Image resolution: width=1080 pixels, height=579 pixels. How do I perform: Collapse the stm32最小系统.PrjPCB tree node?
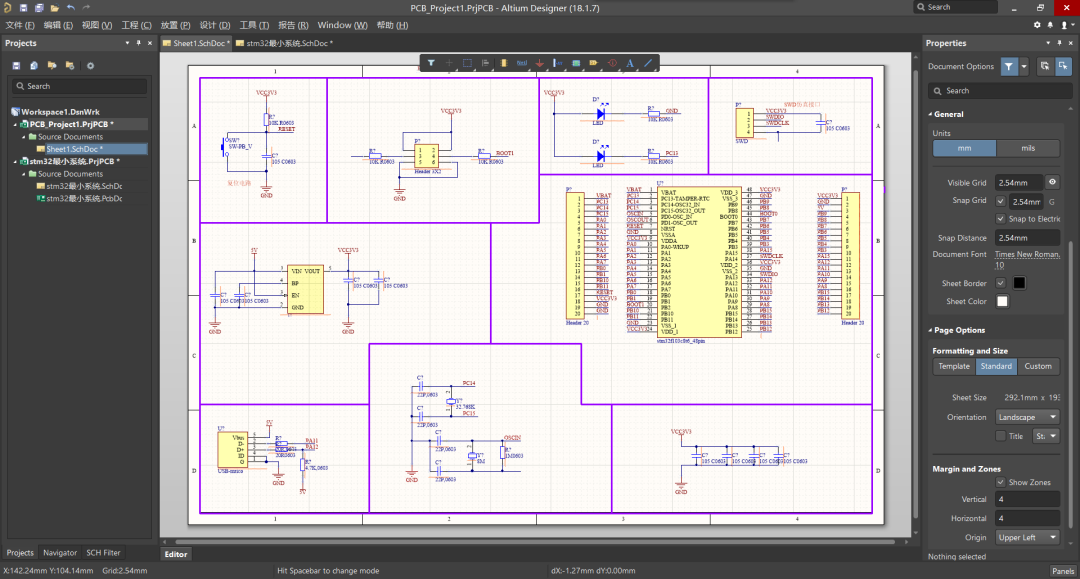coord(15,162)
